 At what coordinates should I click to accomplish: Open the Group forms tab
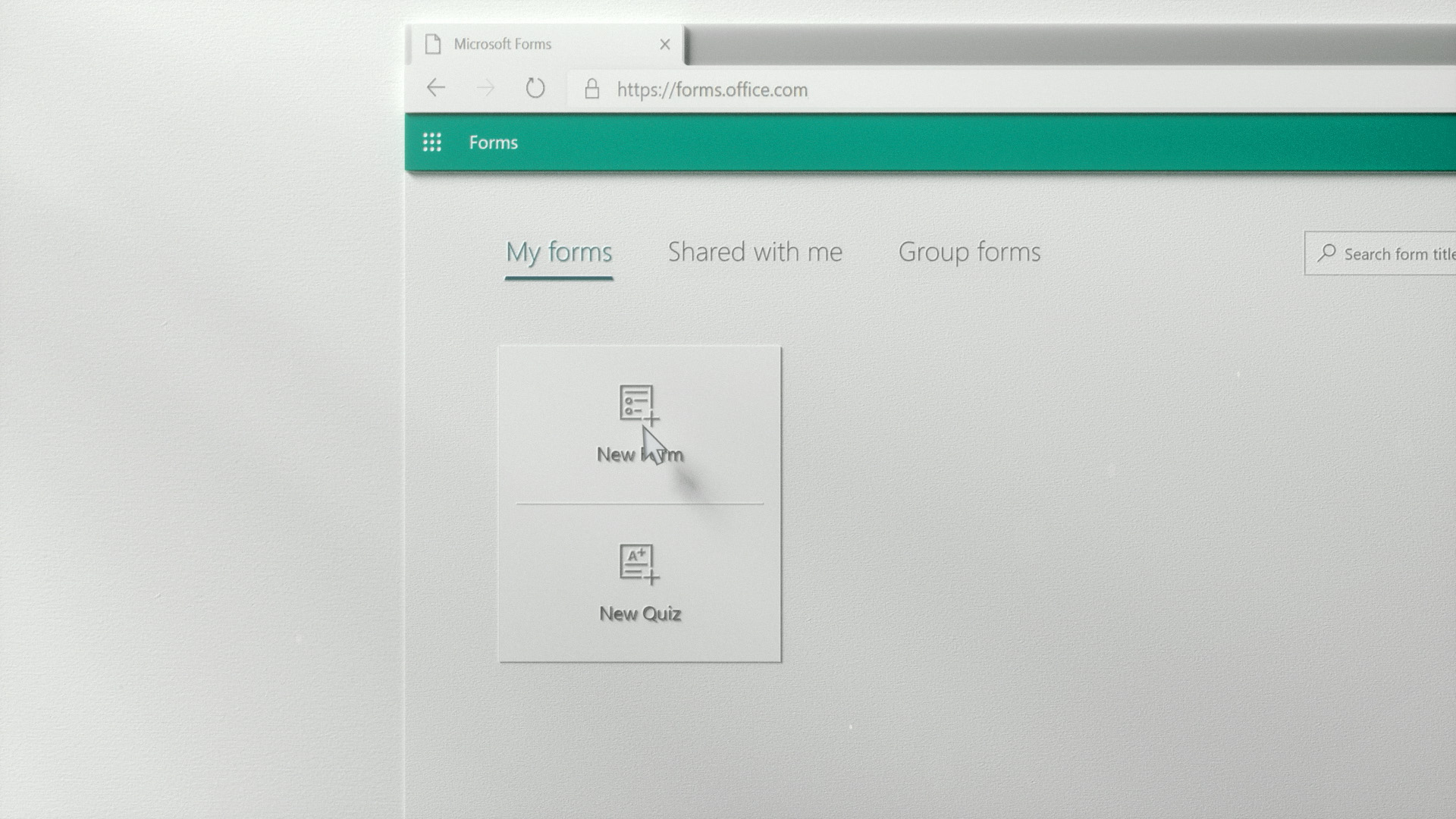click(x=969, y=253)
